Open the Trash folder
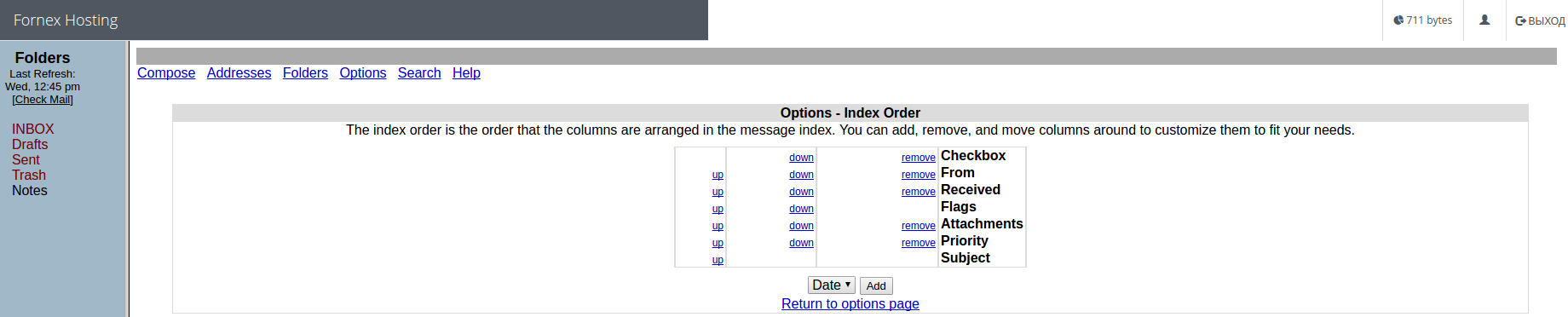 [29, 176]
